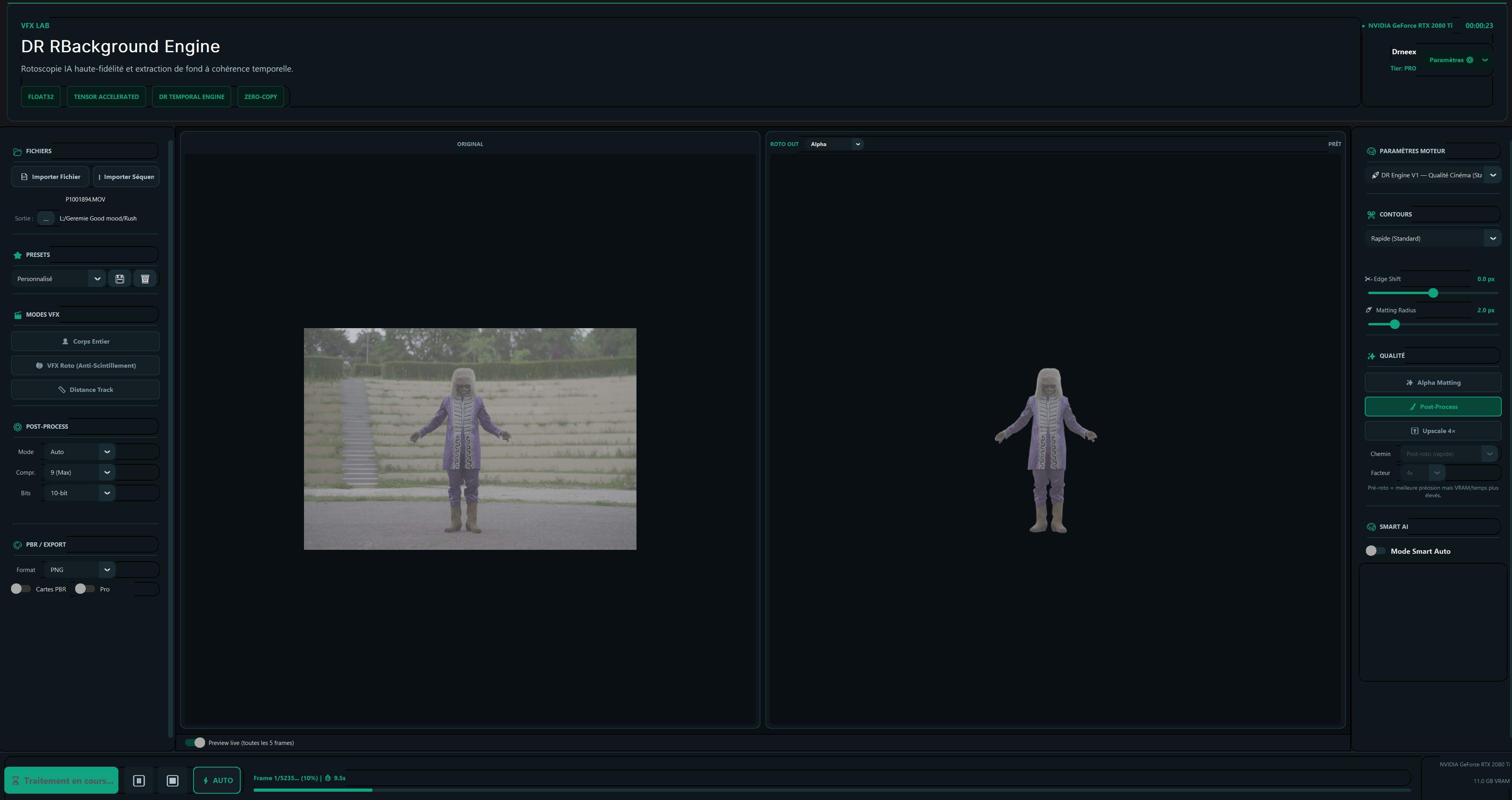Toggle Alpha Matting quality option
Image resolution: width=1512 pixels, height=800 pixels.
1433,383
